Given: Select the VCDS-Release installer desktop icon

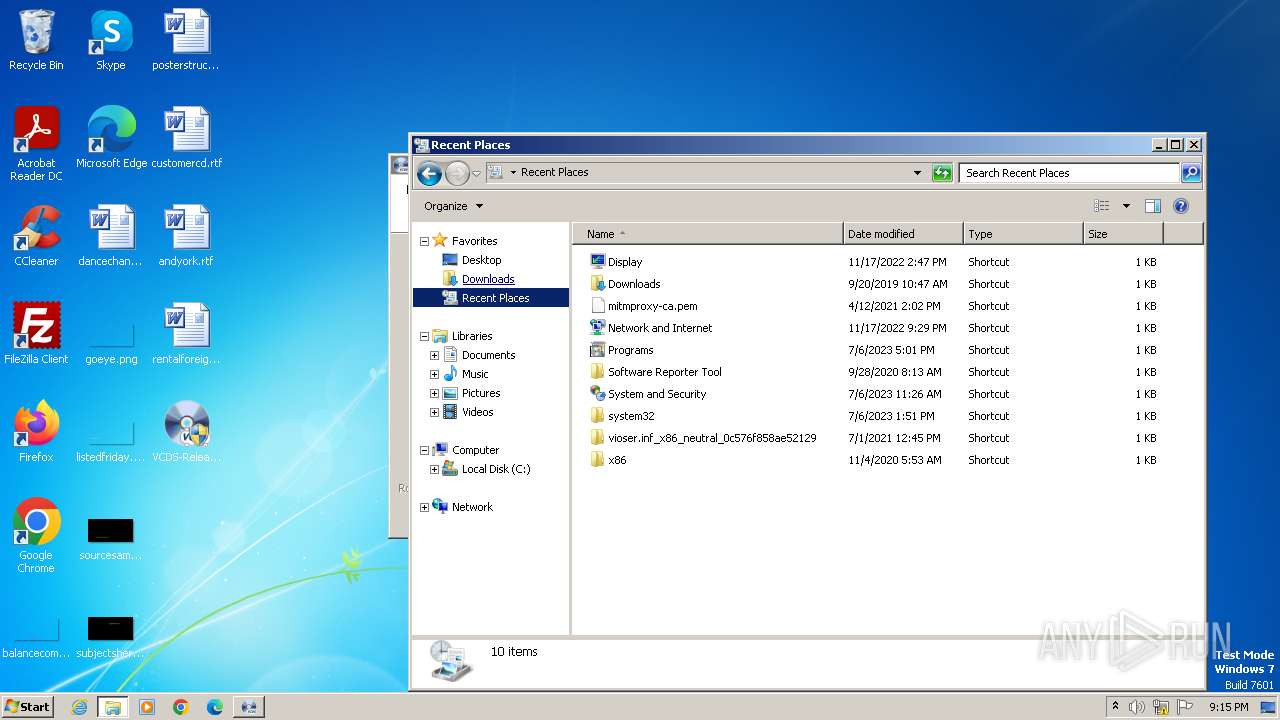Looking at the screenshot, I should [186, 432].
